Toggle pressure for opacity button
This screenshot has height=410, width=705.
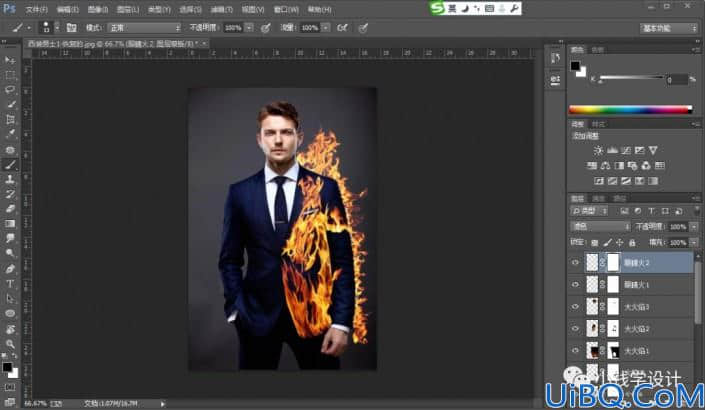[266, 28]
